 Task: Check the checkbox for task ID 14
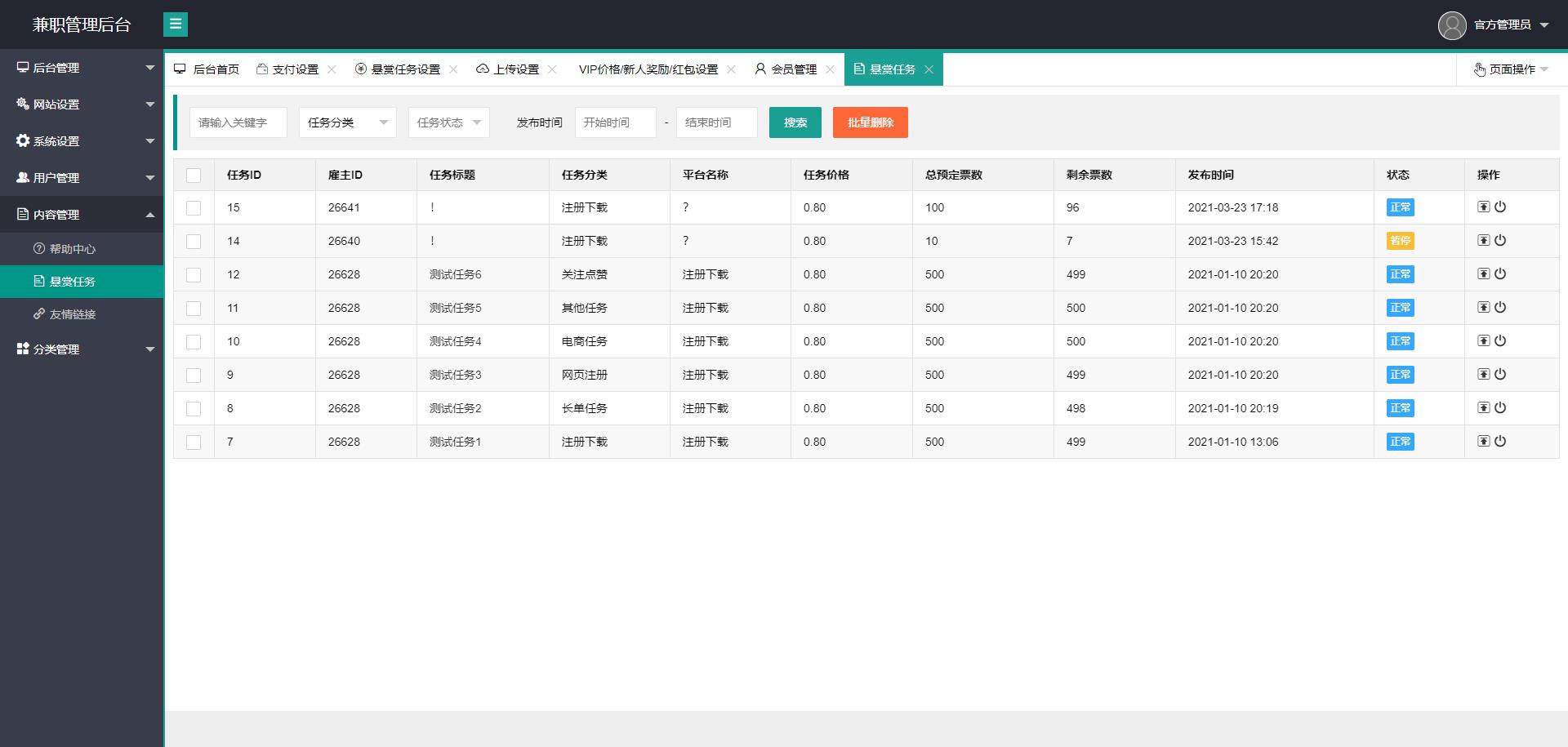click(x=194, y=242)
